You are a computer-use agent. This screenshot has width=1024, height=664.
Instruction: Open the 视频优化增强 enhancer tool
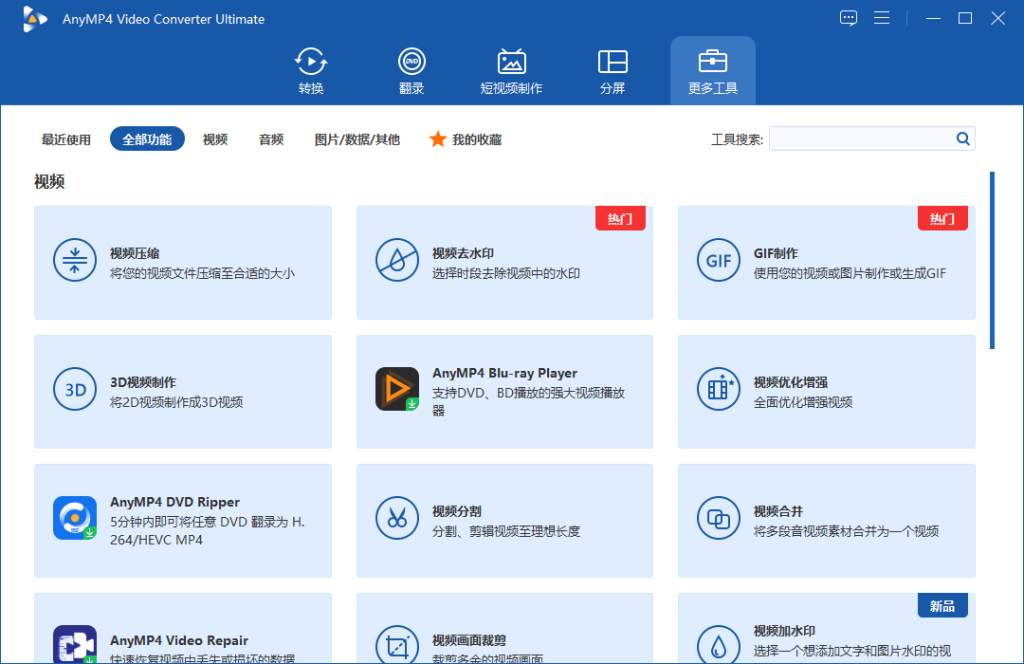click(x=827, y=391)
